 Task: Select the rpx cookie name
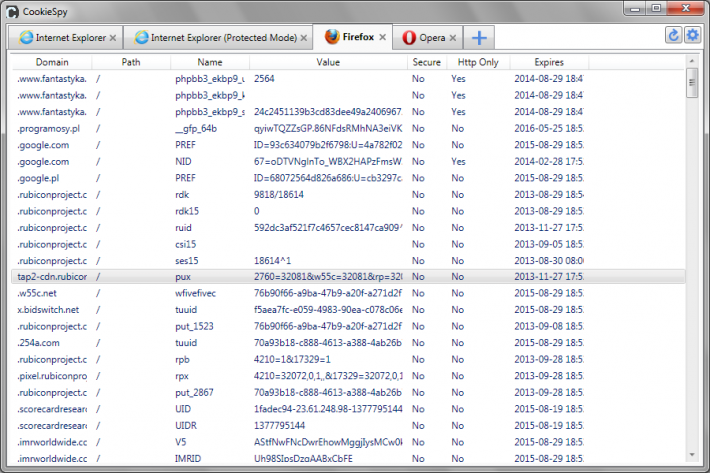pos(182,376)
